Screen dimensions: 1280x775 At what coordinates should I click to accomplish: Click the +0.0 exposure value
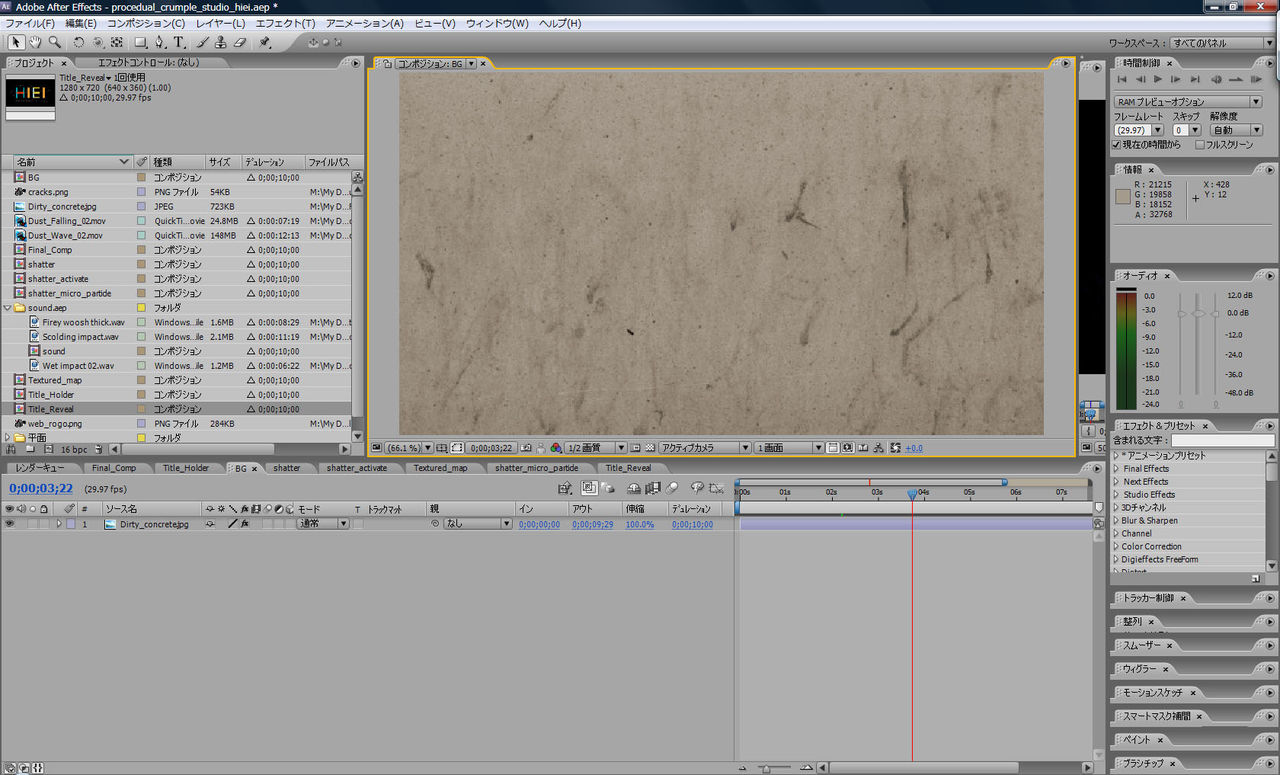[914, 448]
